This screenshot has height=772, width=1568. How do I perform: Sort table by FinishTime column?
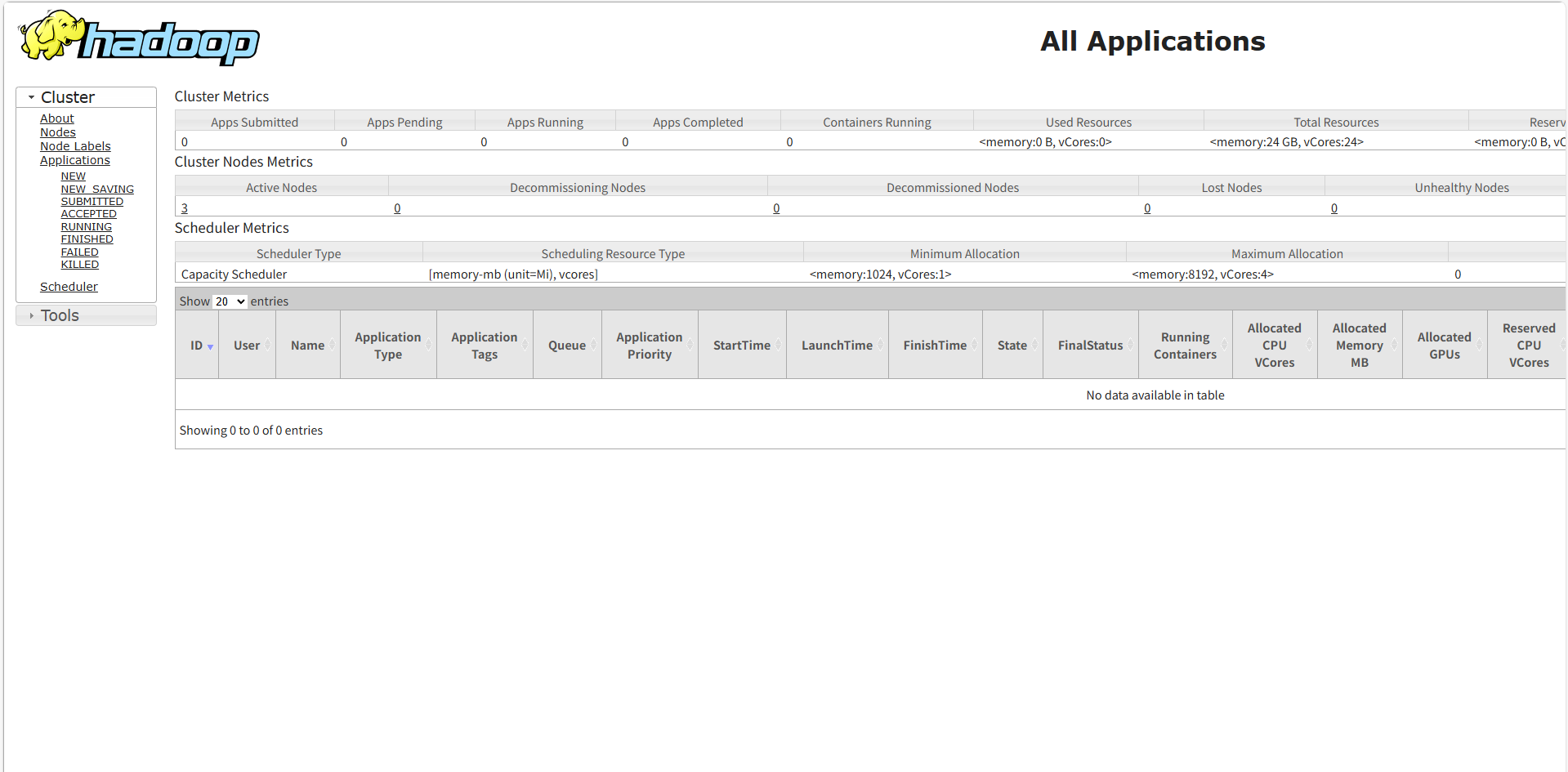click(935, 346)
